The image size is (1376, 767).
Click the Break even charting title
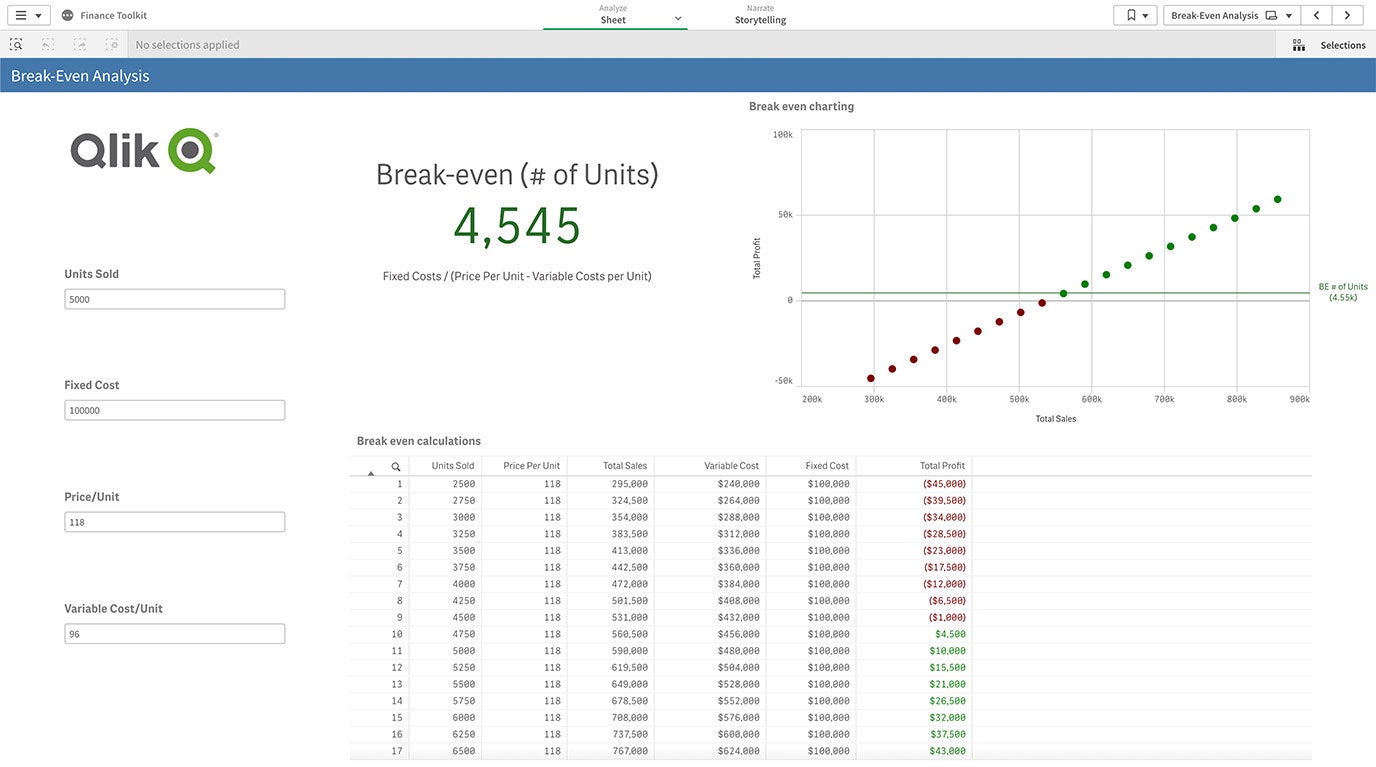pyautogui.click(x=801, y=106)
